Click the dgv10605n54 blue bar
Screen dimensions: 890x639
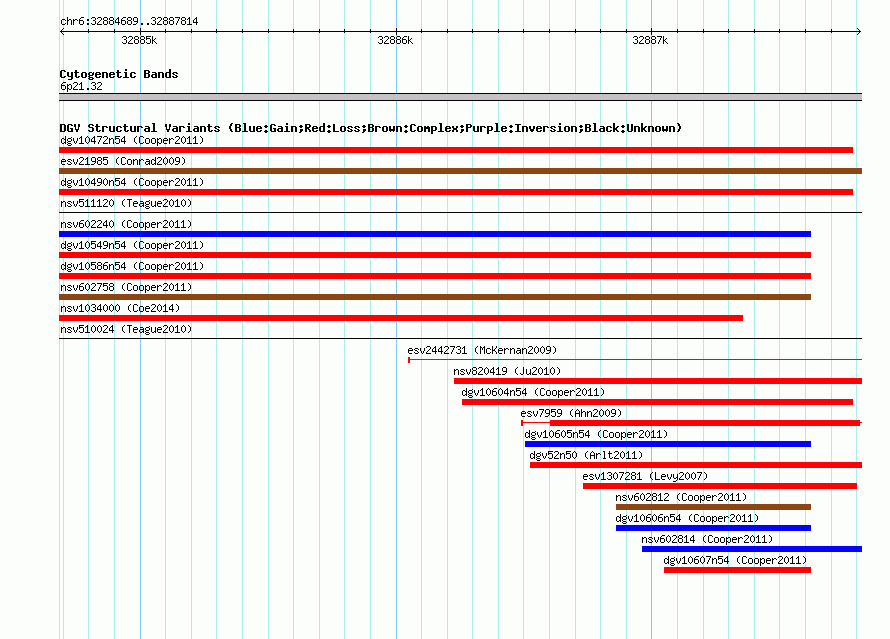coord(668,444)
